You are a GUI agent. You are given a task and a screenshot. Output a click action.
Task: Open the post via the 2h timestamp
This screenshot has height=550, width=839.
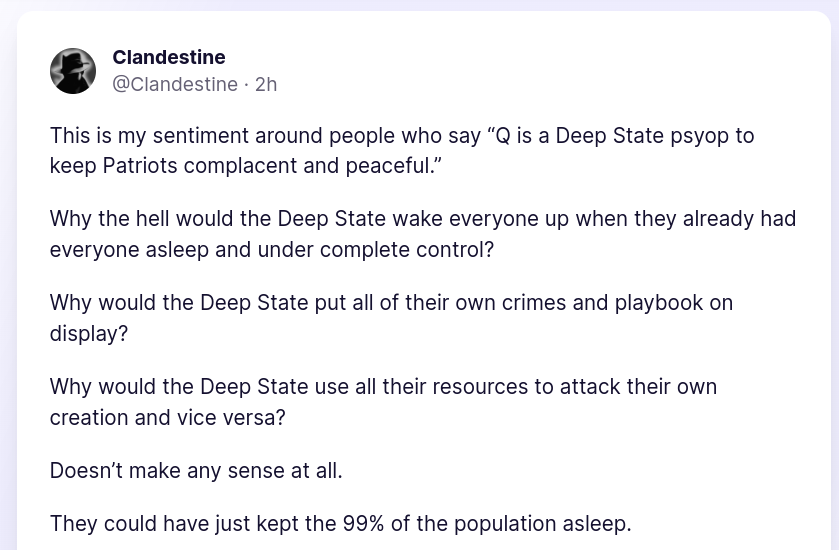coord(266,84)
